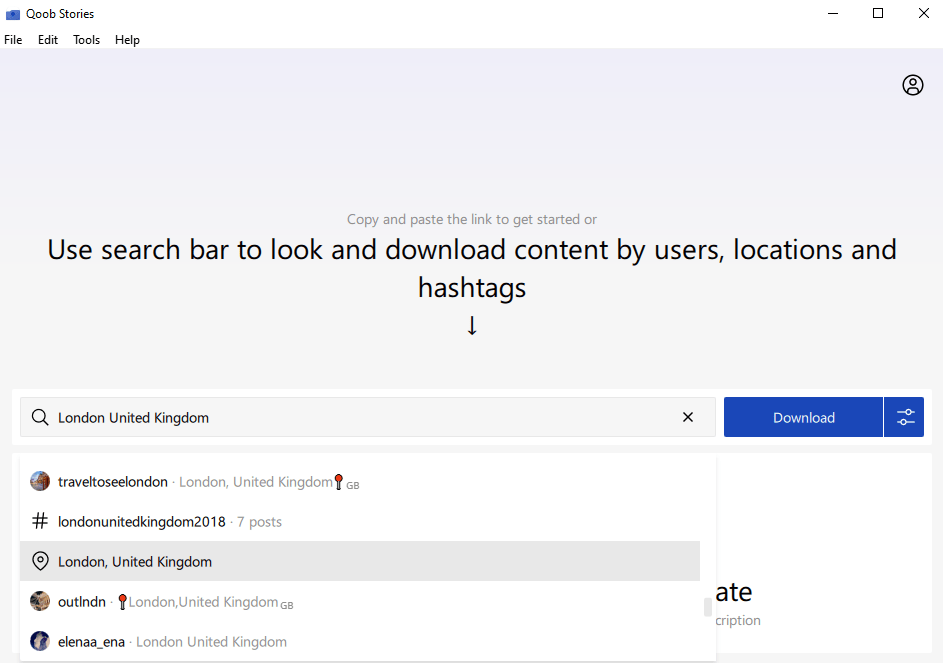This screenshot has height=663, width=943.
Task: Minimize the Qoob Stories window
Action: (x=833, y=13)
